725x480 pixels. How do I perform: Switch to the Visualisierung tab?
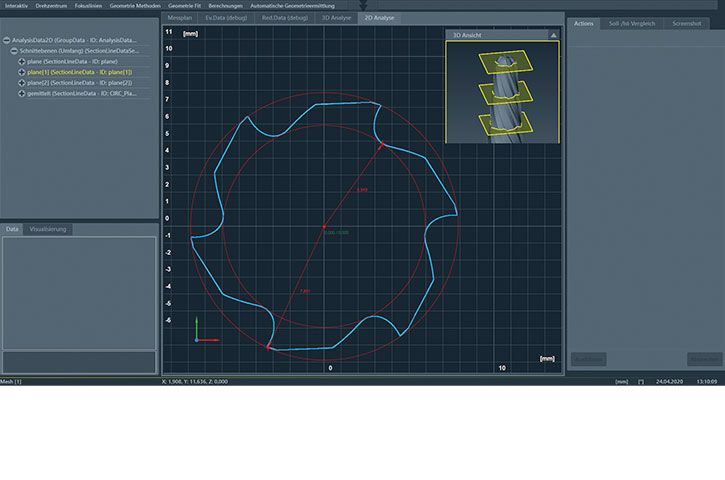(48, 229)
